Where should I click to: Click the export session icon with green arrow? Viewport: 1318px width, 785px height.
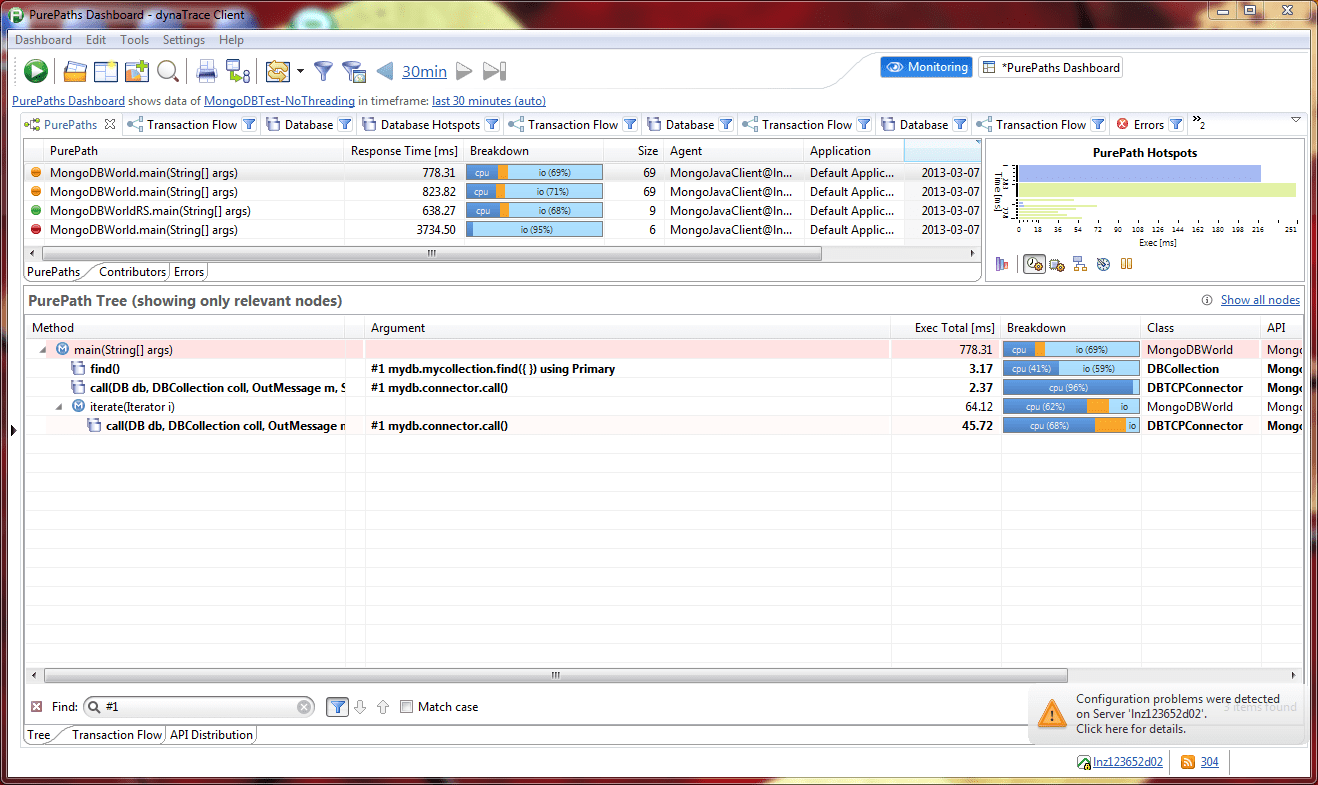tap(237, 71)
